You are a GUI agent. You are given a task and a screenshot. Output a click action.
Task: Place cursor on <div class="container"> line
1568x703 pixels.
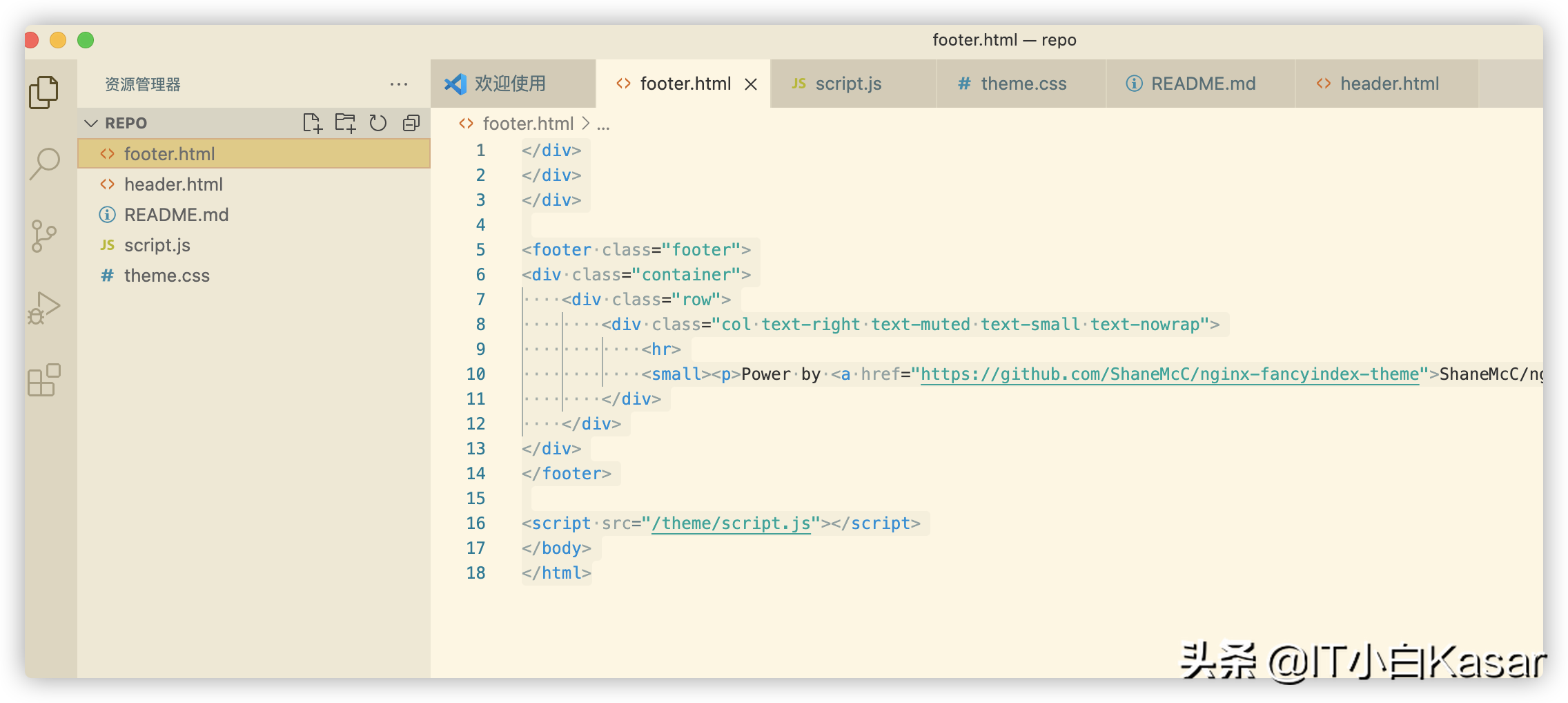point(636,274)
